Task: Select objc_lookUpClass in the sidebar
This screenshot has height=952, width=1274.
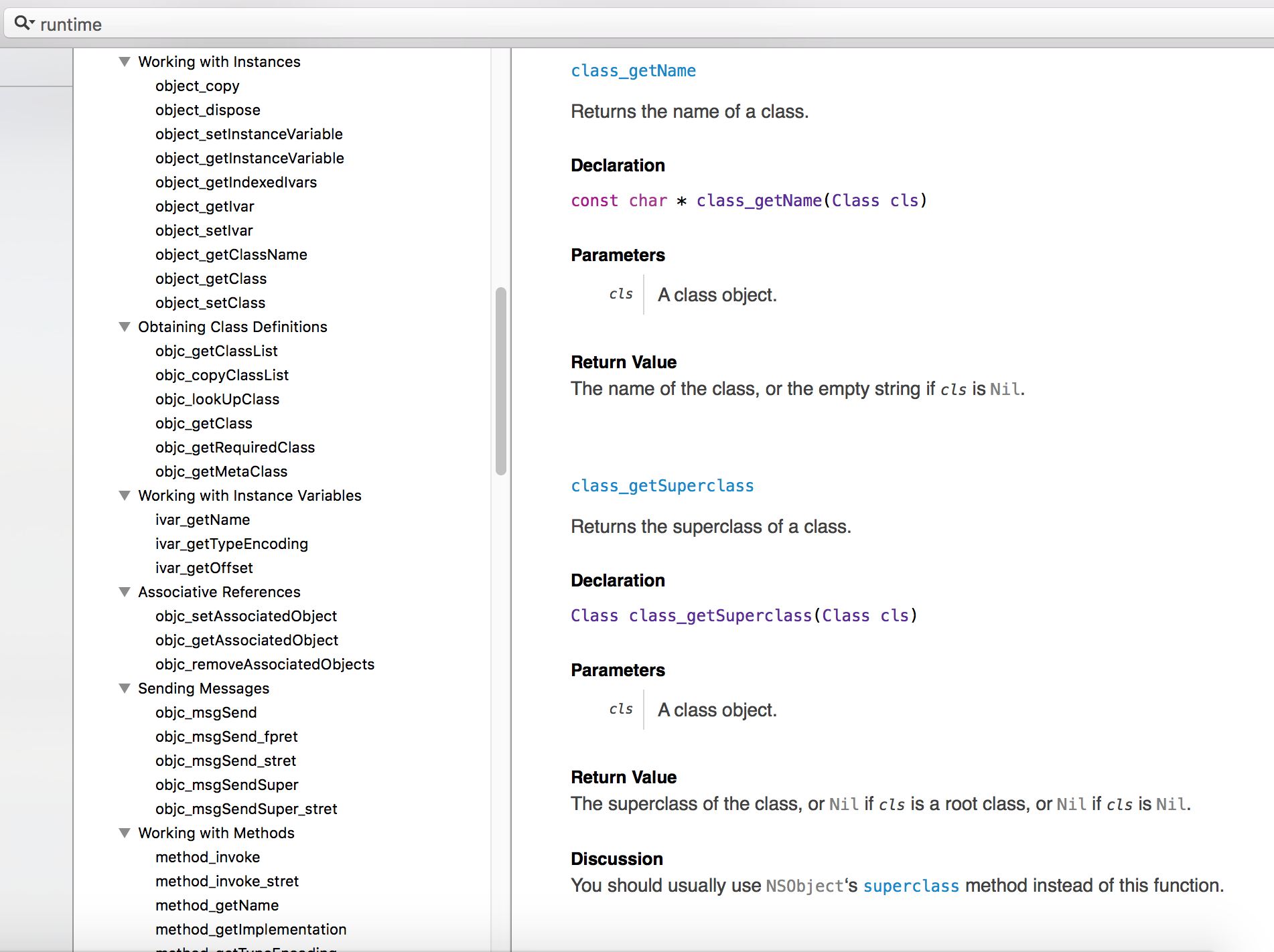Action: [217, 400]
